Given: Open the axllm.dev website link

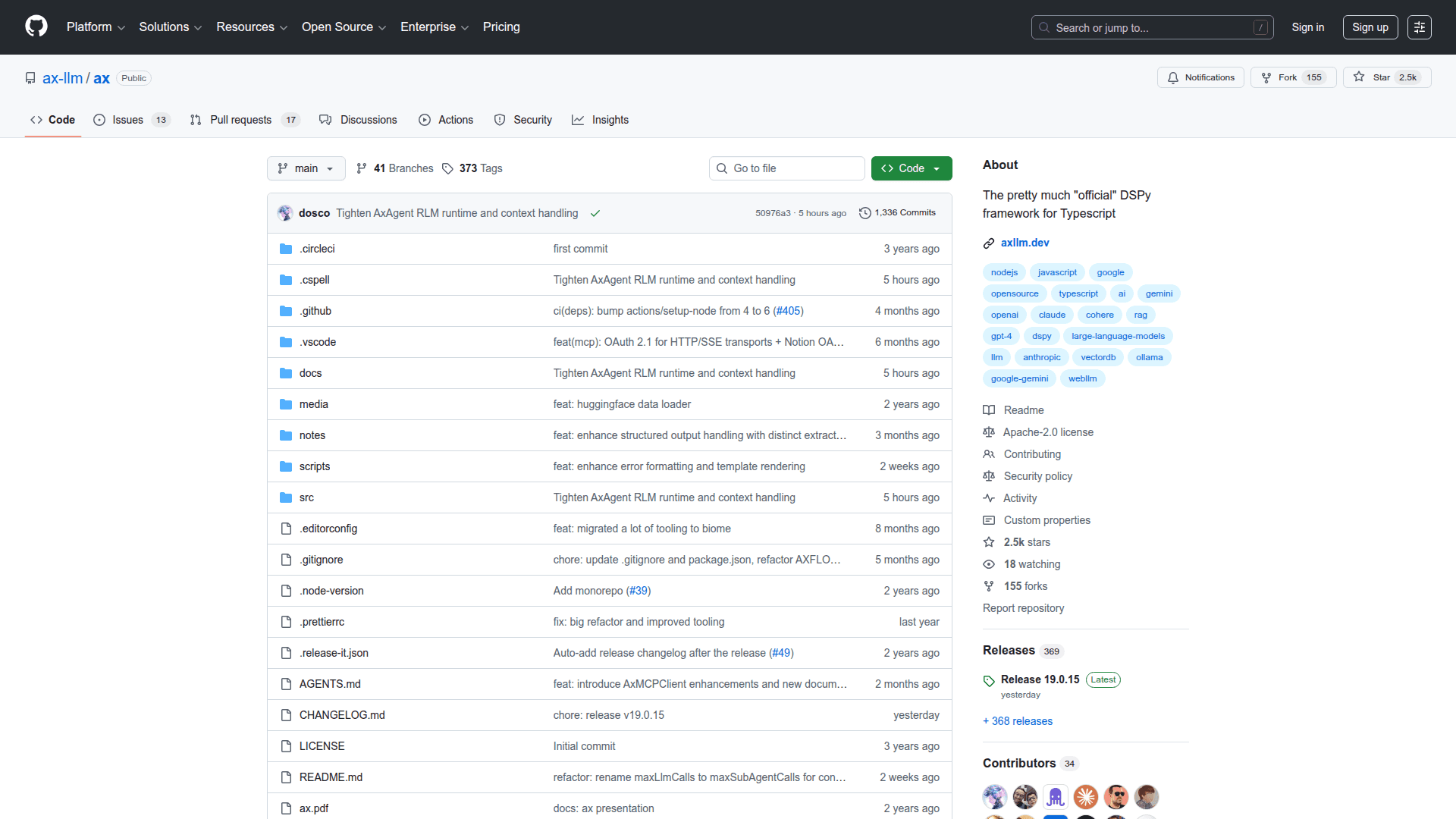Looking at the screenshot, I should tap(1025, 243).
